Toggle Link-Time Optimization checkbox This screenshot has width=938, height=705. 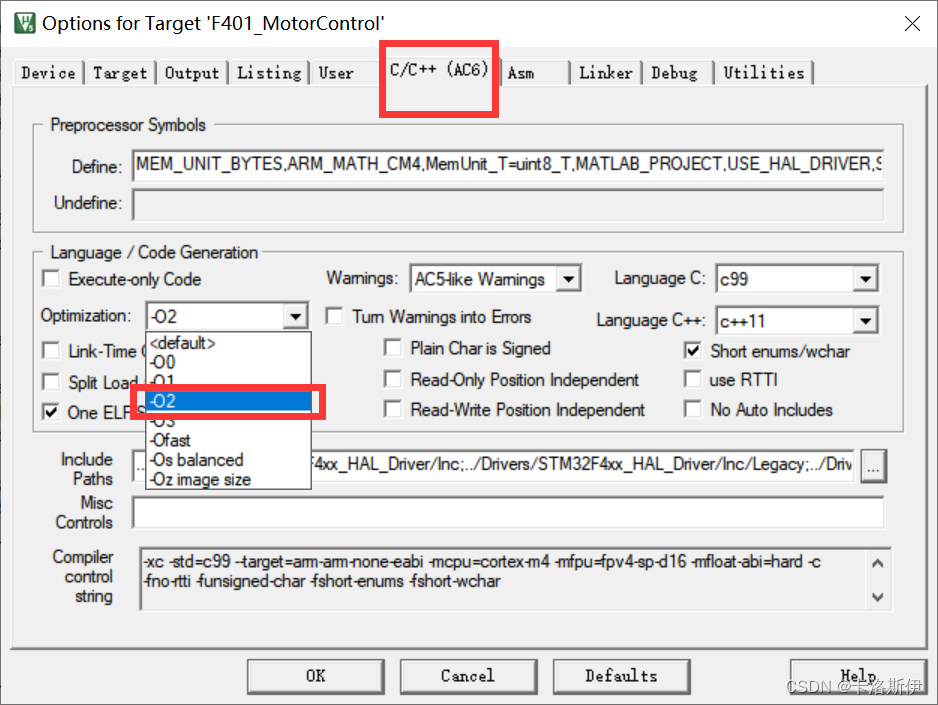point(51,350)
